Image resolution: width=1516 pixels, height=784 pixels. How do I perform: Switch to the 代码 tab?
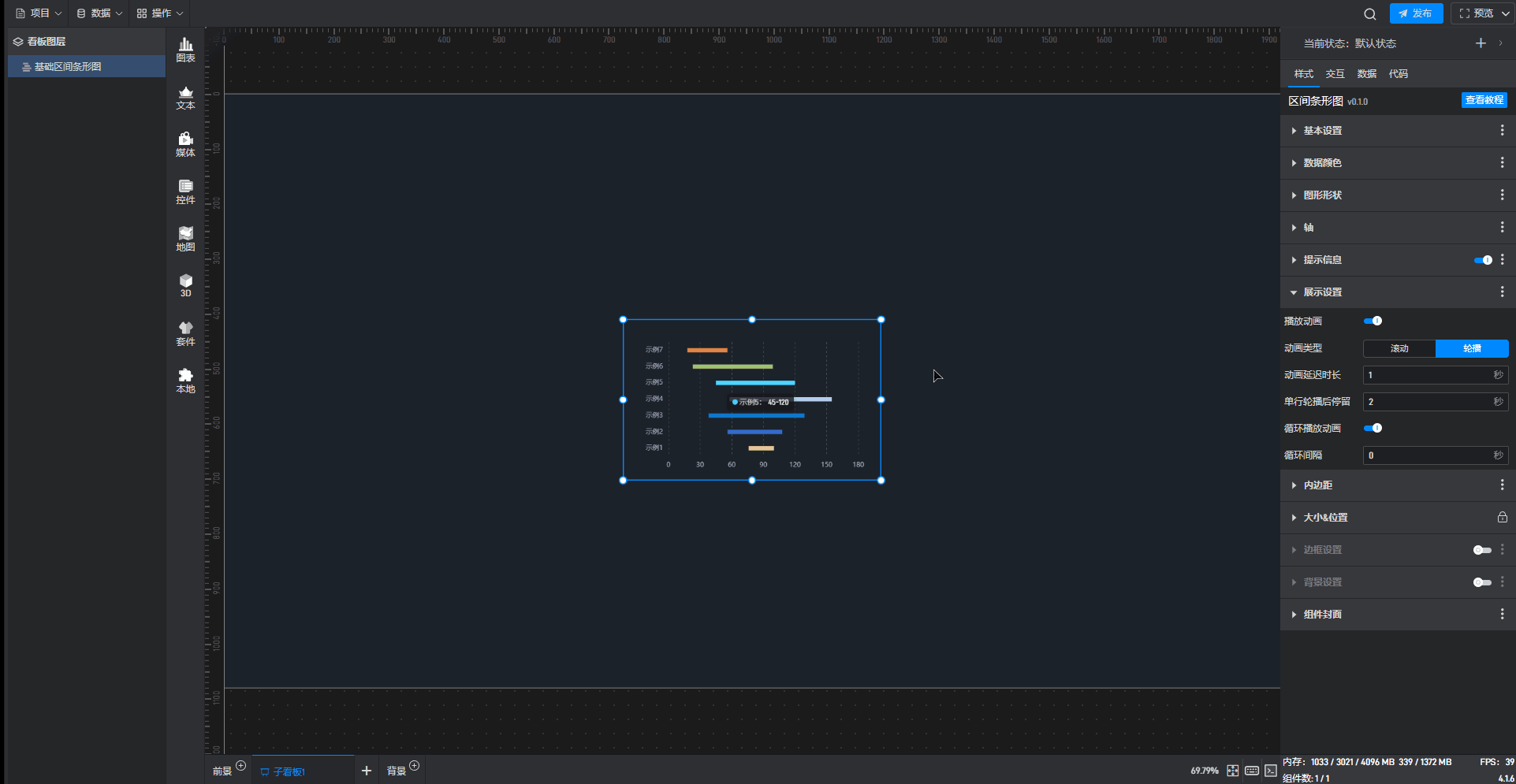[x=1398, y=74]
